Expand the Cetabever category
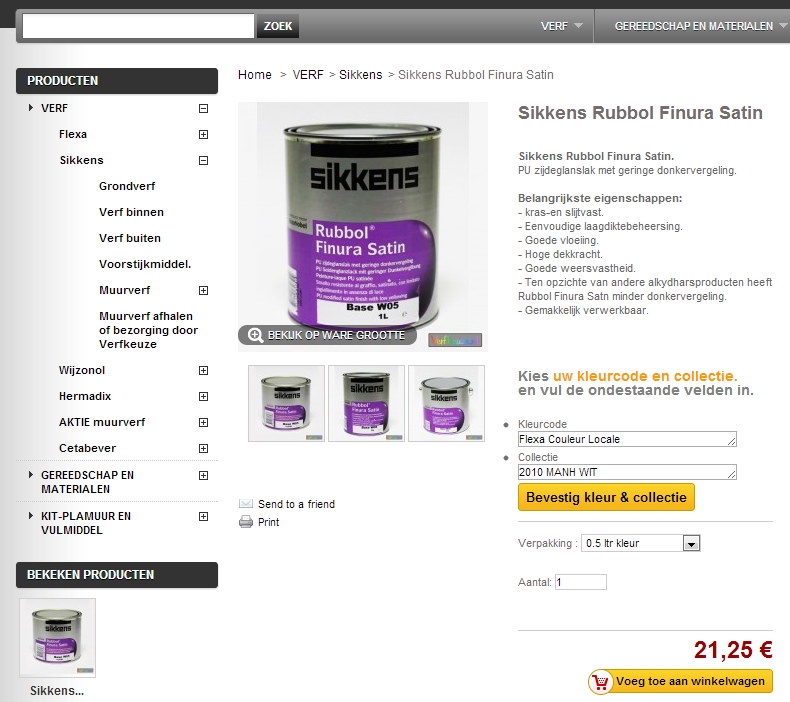This screenshot has height=702, width=790. tap(204, 449)
